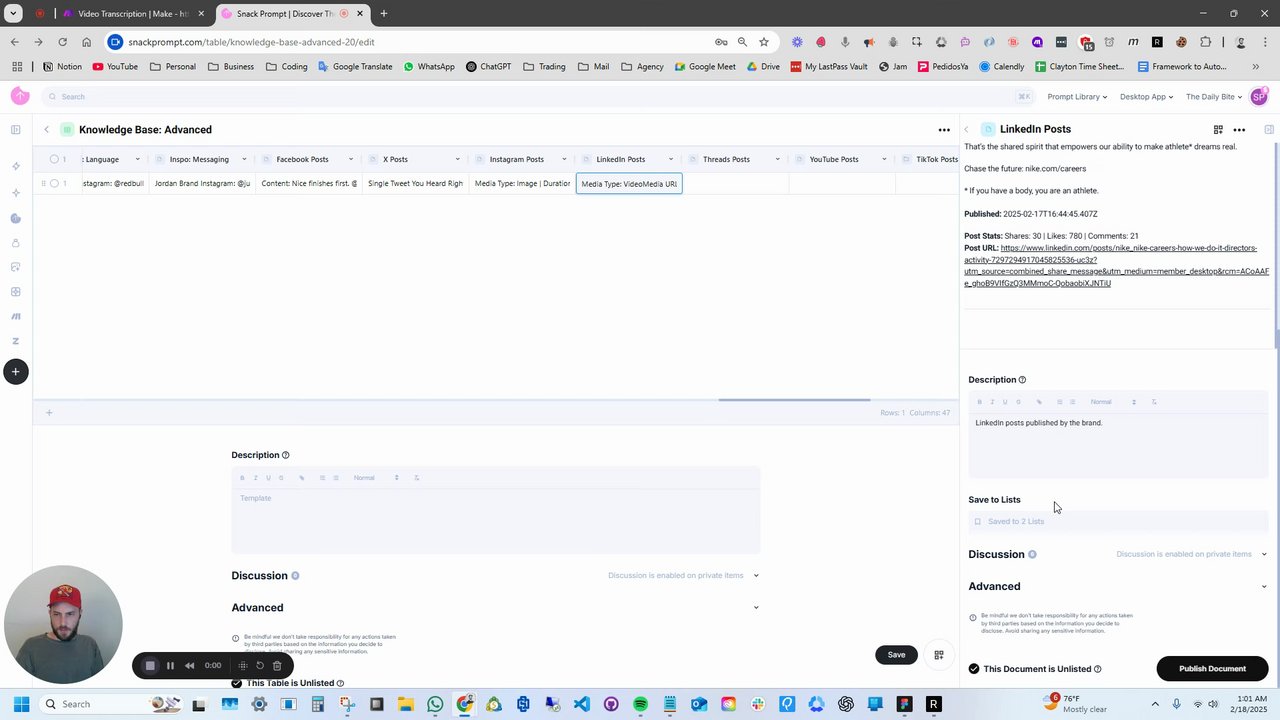Pause the recording in recorder toolbar
The image size is (1280, 720).
pos(170,665)
